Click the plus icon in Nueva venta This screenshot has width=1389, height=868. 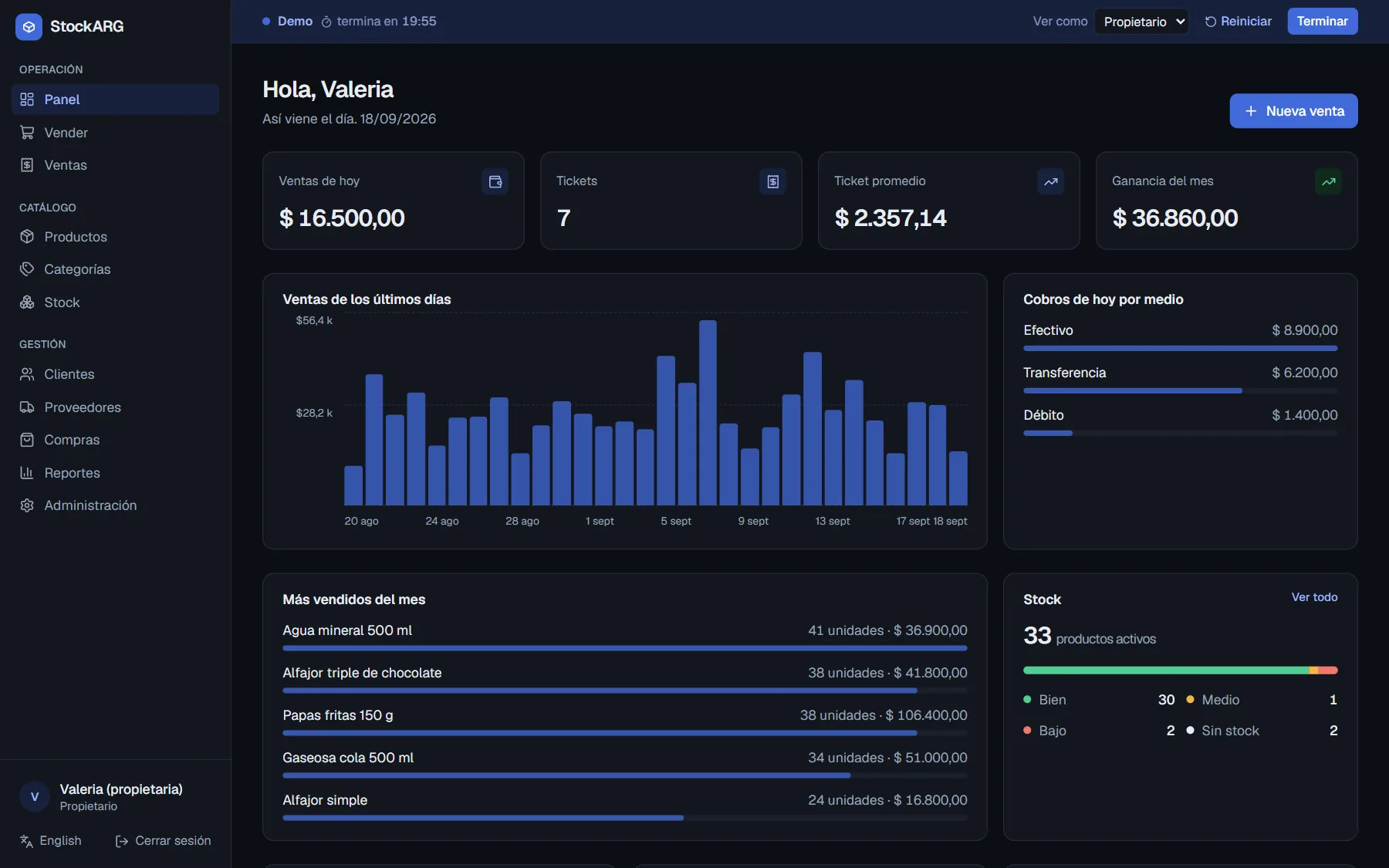(x=1251, y=111)
